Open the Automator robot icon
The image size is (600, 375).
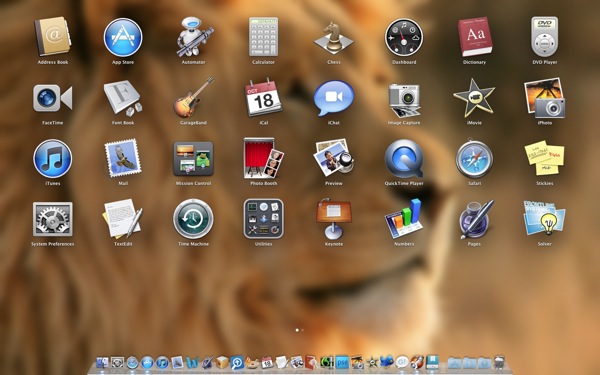(194, 37)
